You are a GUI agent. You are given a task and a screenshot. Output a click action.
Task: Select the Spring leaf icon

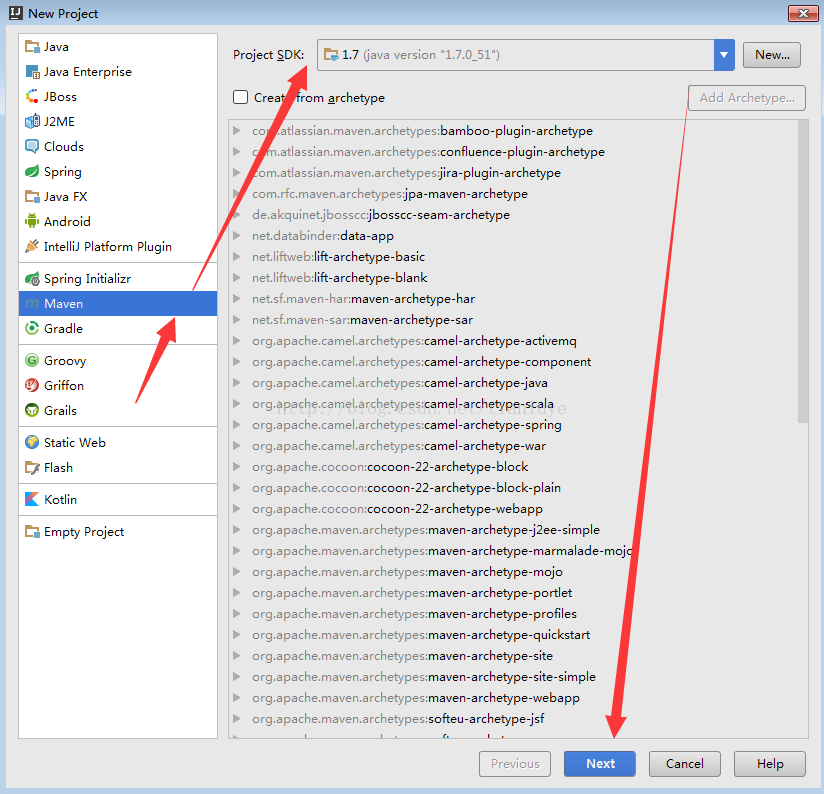pyautogui.click(x=32, y=171)
